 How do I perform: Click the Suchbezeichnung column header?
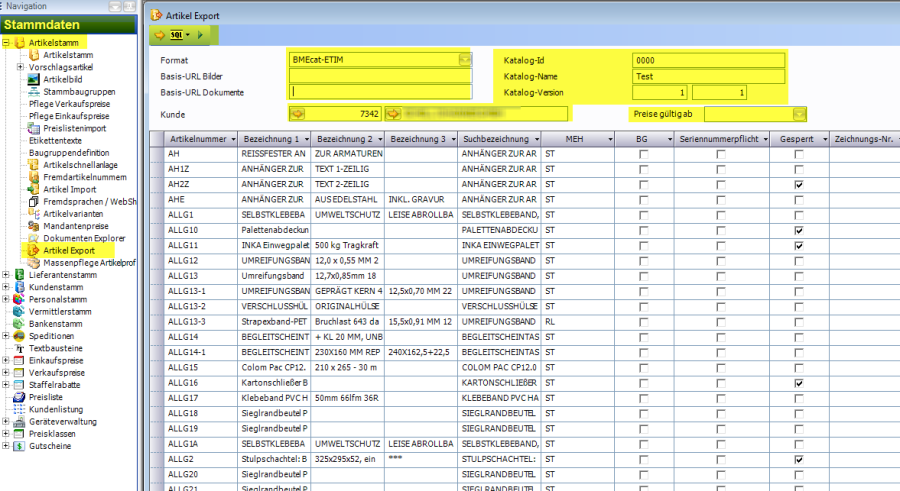pos(493,139)
